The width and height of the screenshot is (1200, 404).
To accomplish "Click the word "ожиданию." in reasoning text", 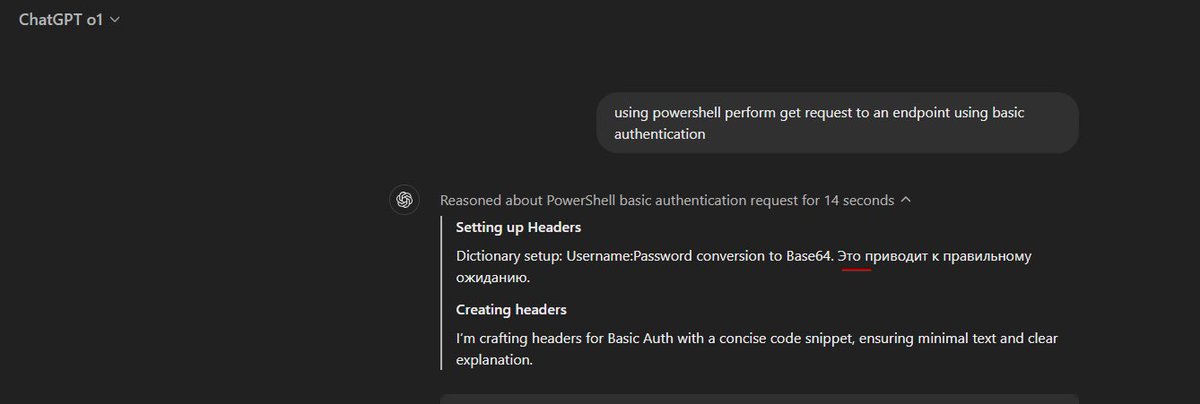I will [493, 277].
